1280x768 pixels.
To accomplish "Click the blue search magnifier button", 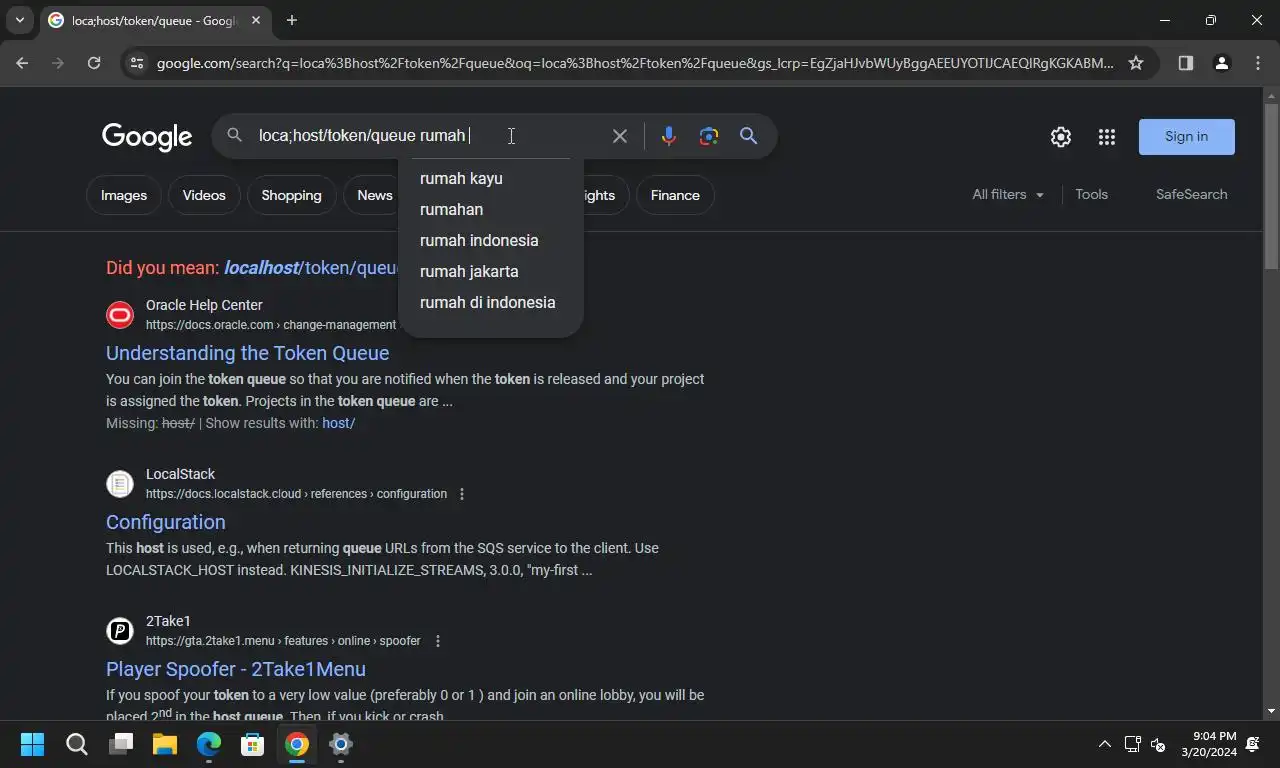I will coord(748,136).
